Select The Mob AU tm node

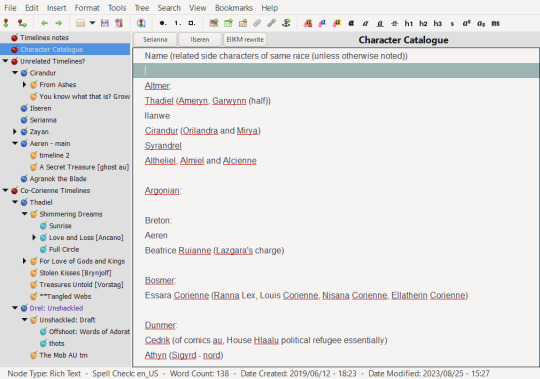(63, 355)
